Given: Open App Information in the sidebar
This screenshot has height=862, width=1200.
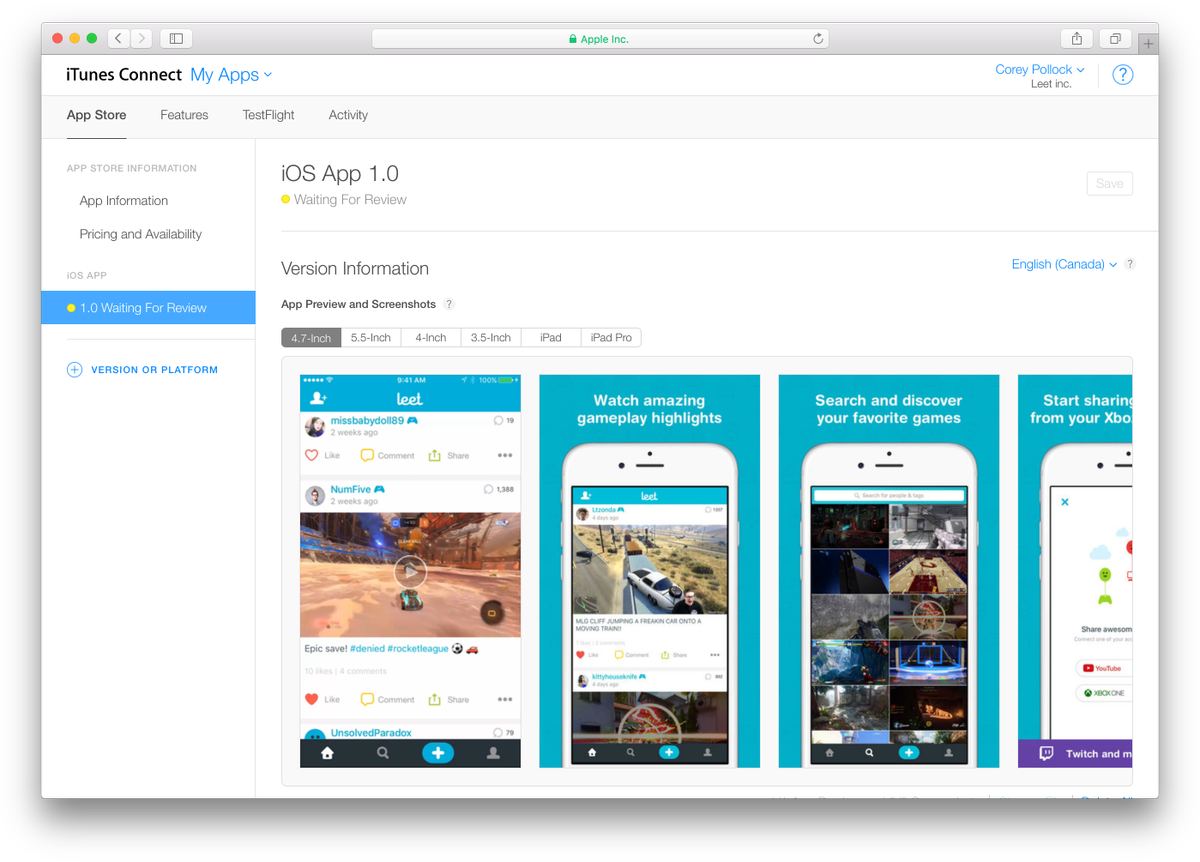Looking at the screenshot, I should click(124, 201).
